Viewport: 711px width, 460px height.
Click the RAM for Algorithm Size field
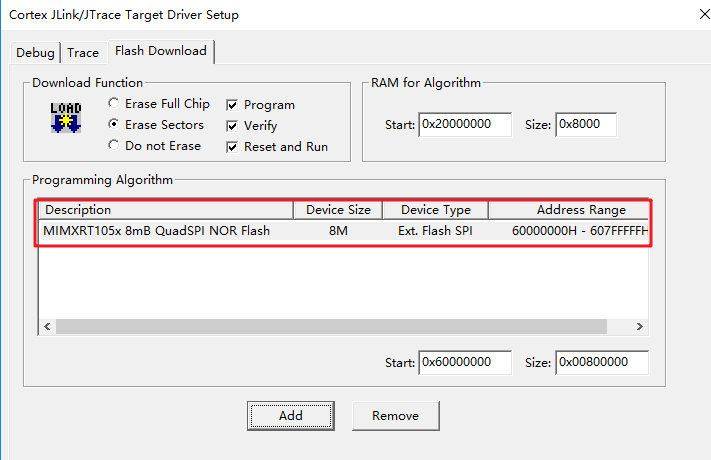click(x=585, y=125)
